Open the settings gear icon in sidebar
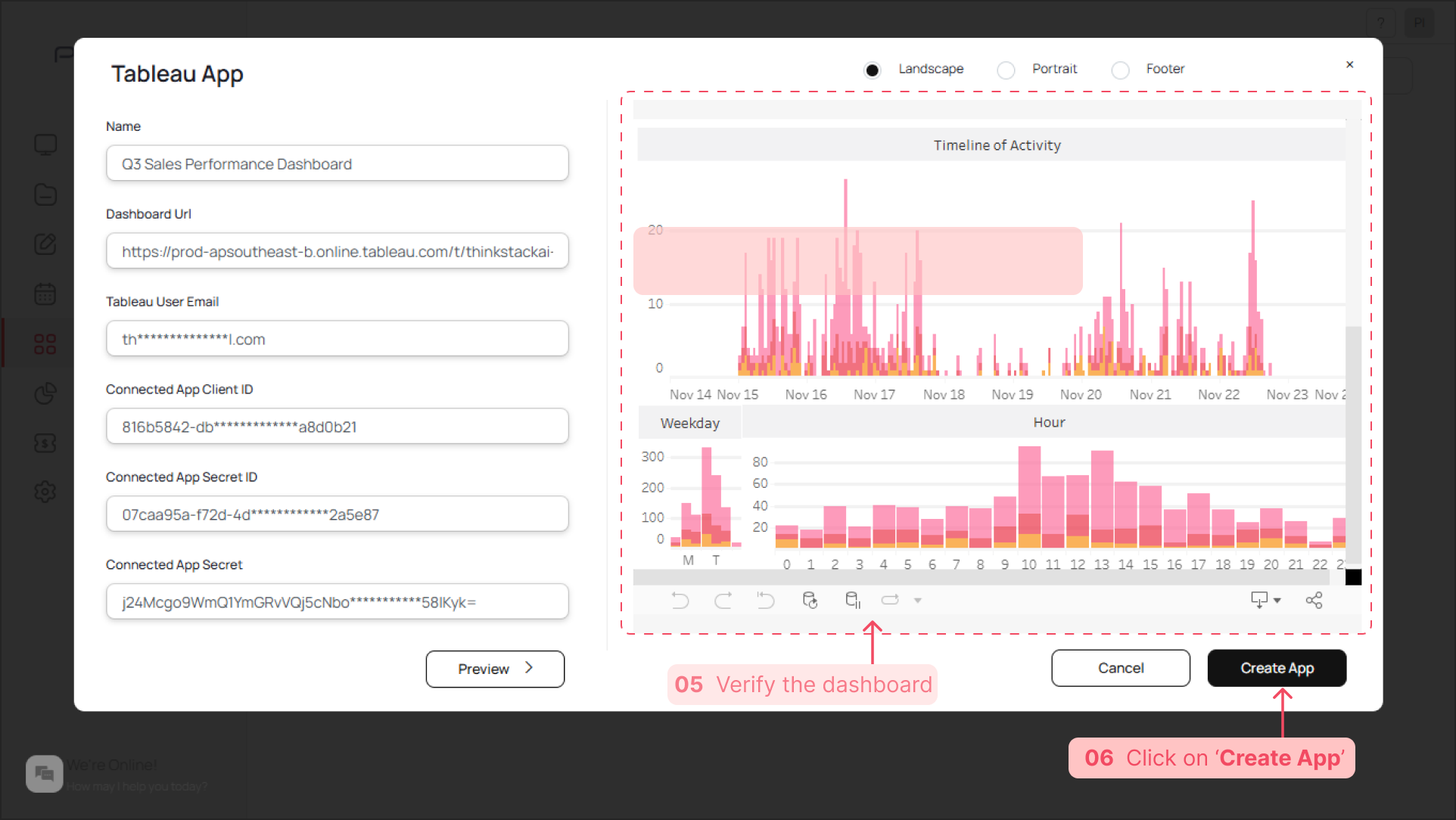Viewport: 1456px width, 820px height. (45, 492)
